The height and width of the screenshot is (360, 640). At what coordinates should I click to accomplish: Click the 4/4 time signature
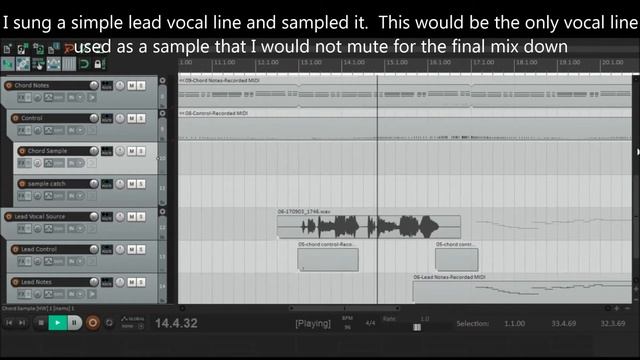(x=370, y=323)
